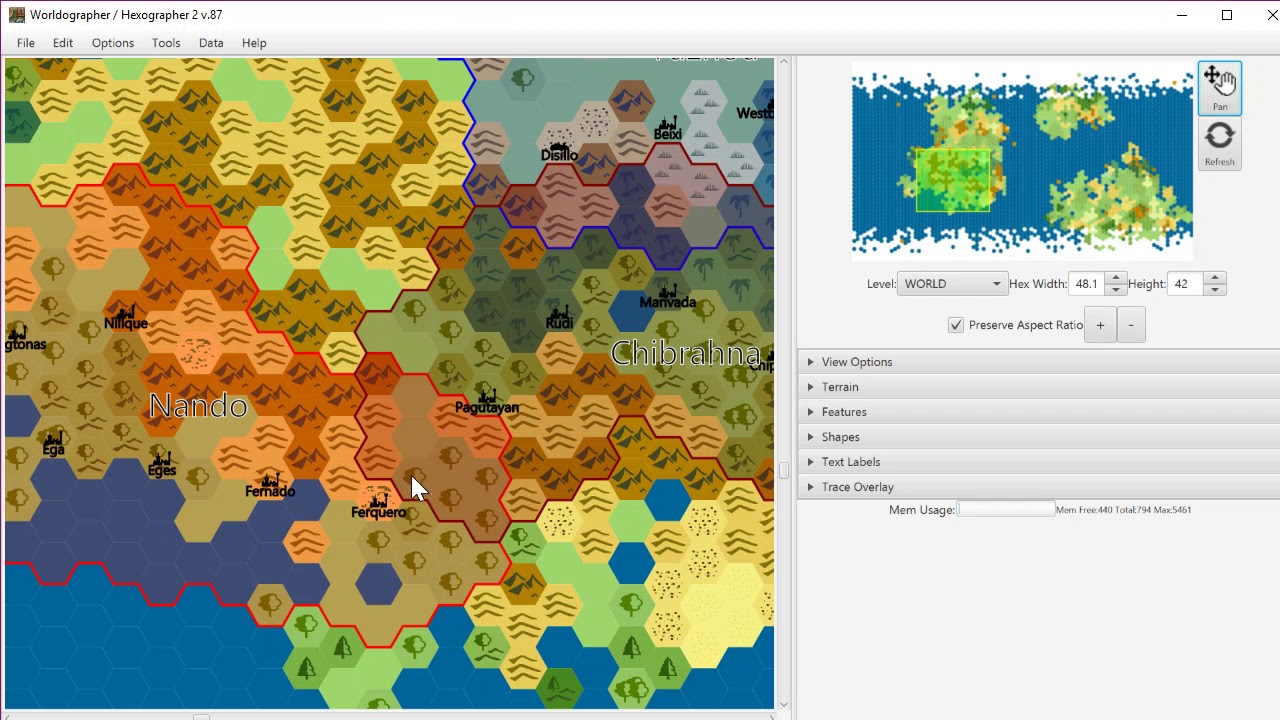Viewport: 1280px width, 720px height.
Task: Expand the Terrain section
Action: (1039, 387)
